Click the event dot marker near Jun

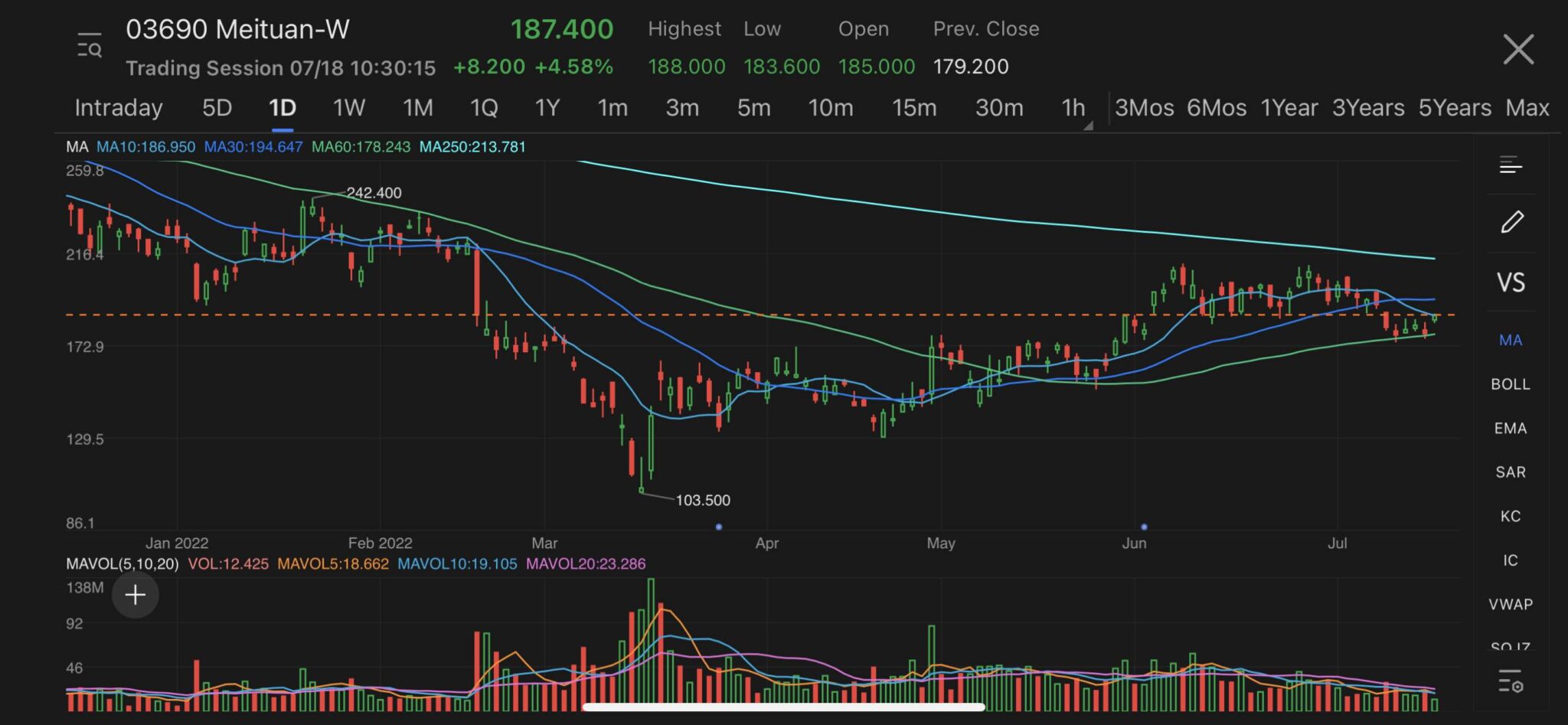click(x=1144, y=527)
